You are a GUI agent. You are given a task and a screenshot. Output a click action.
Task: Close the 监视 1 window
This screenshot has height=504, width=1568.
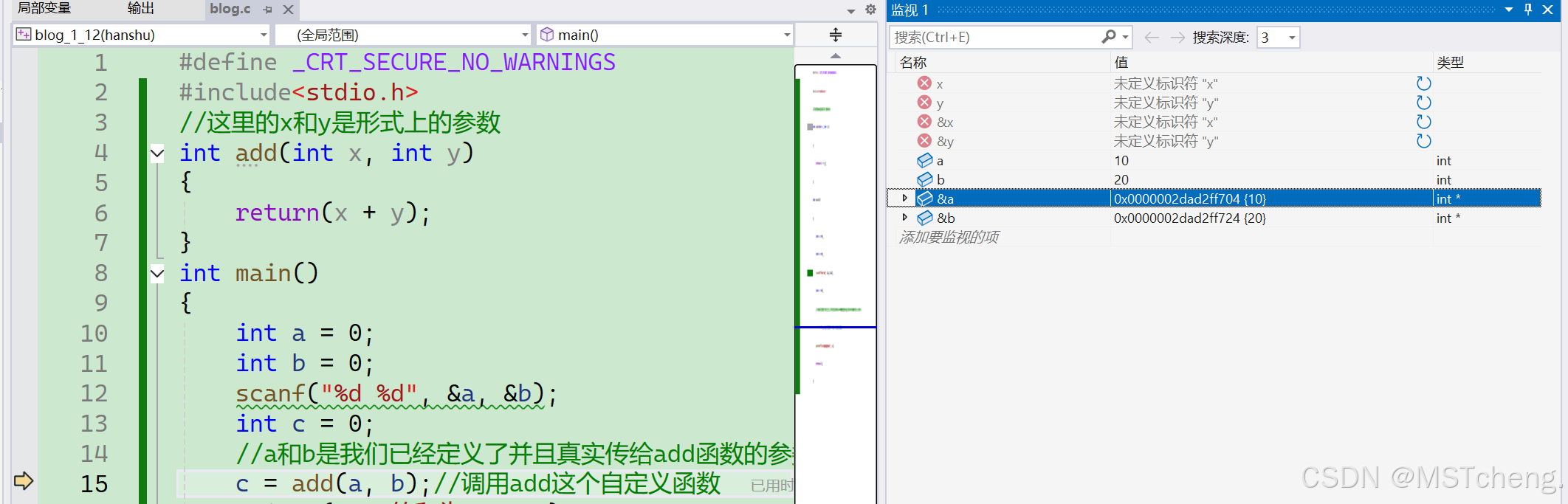coord(1548,10)
